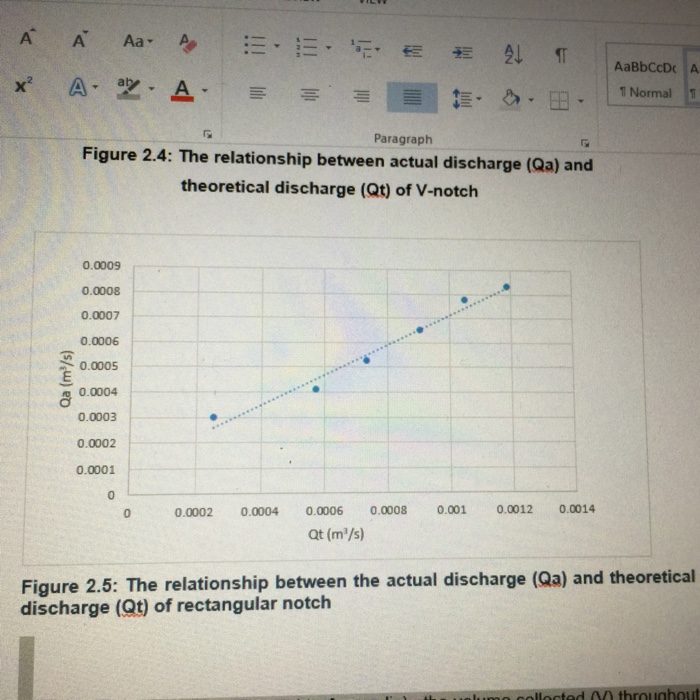Viewport: 700px width, 700px height.
Task: Open Numbering dropdown arrow
Action: click(x=328, y=47)
